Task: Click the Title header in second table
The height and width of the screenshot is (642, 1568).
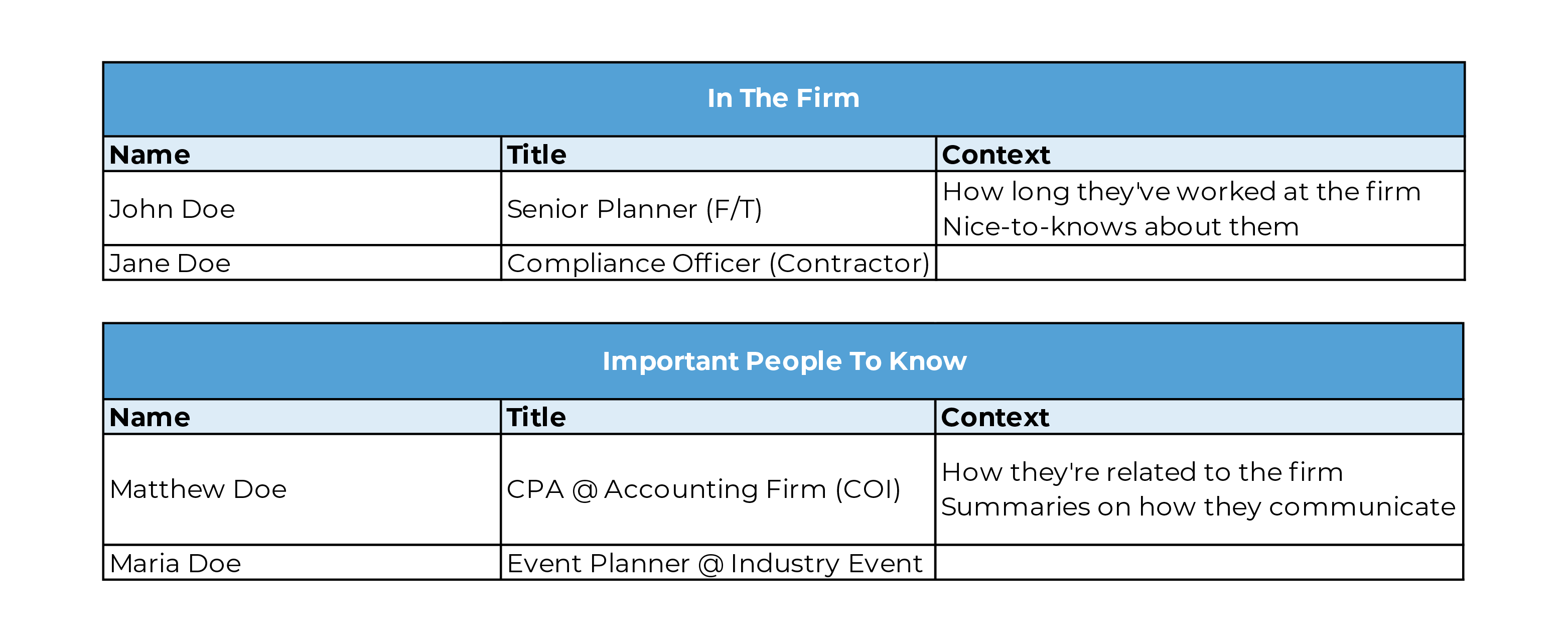Action: [718, 417]
